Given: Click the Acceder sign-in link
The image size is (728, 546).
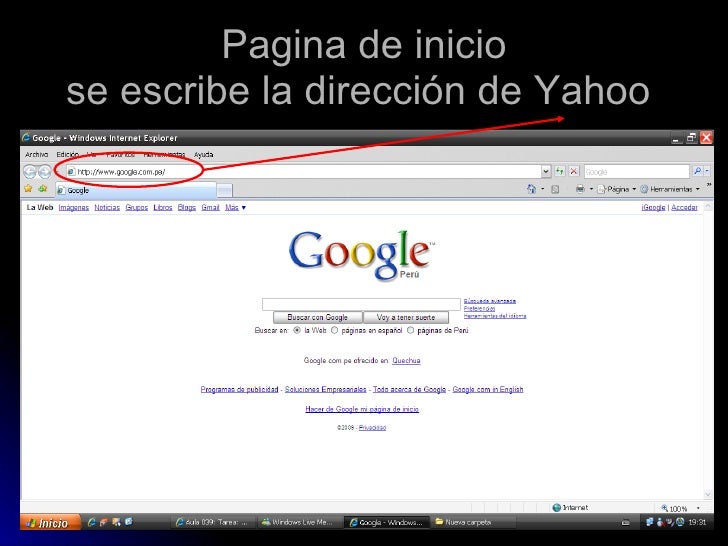Looking at the screenshot, I should tap(684, 208).
